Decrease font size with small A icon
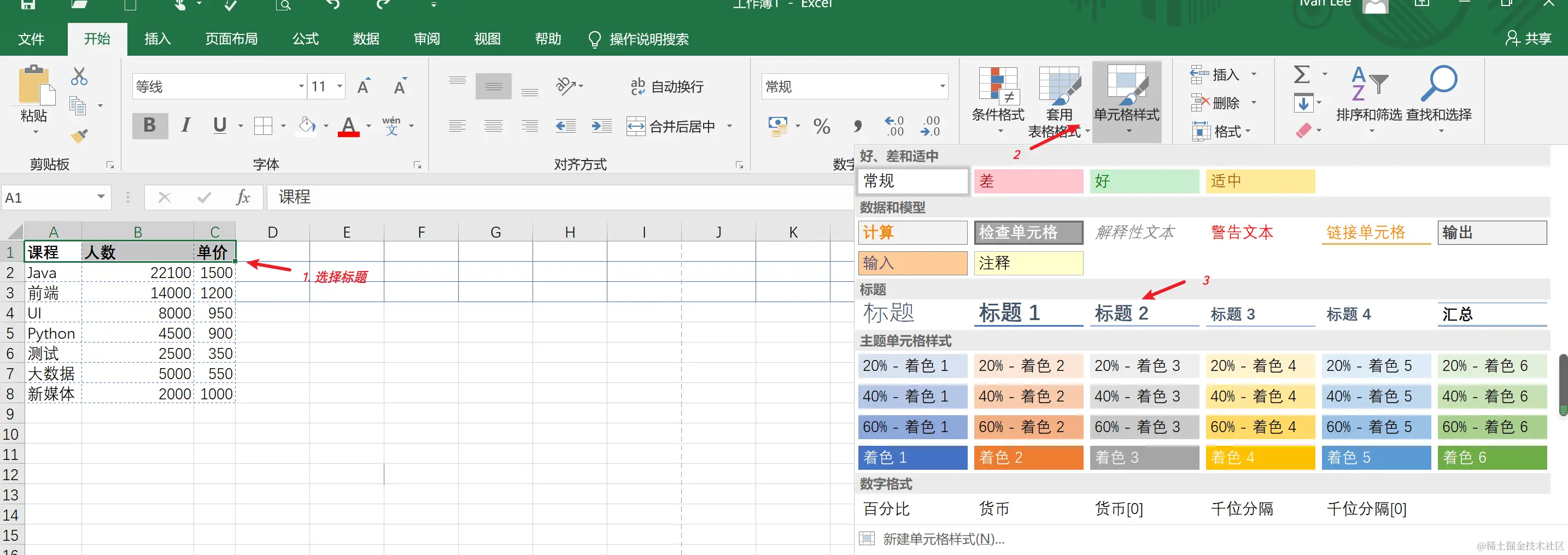This screenshot has height=555, width=1568. tap(400, 86)
